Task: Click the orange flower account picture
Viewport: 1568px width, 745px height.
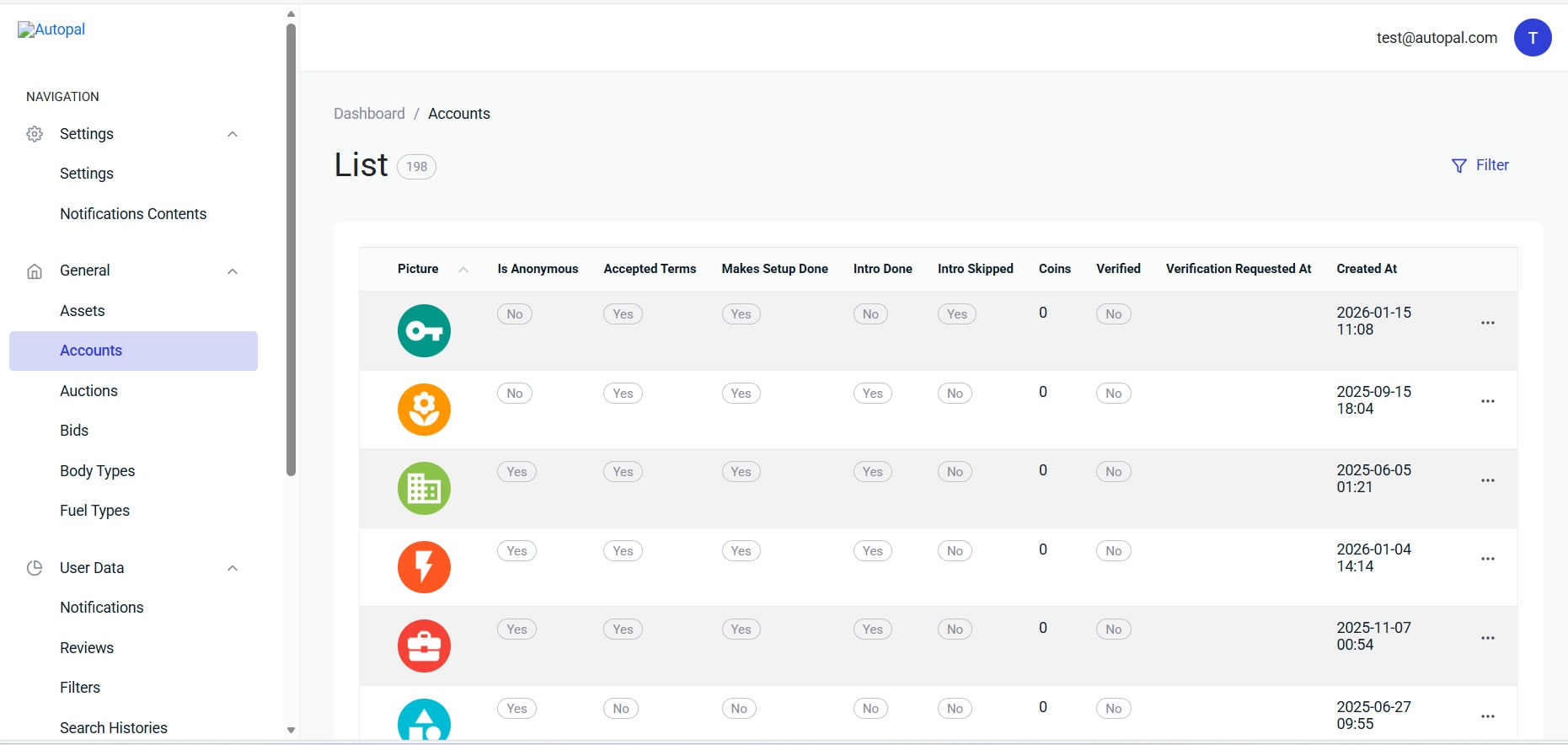Action: click(x=424, y=410)
